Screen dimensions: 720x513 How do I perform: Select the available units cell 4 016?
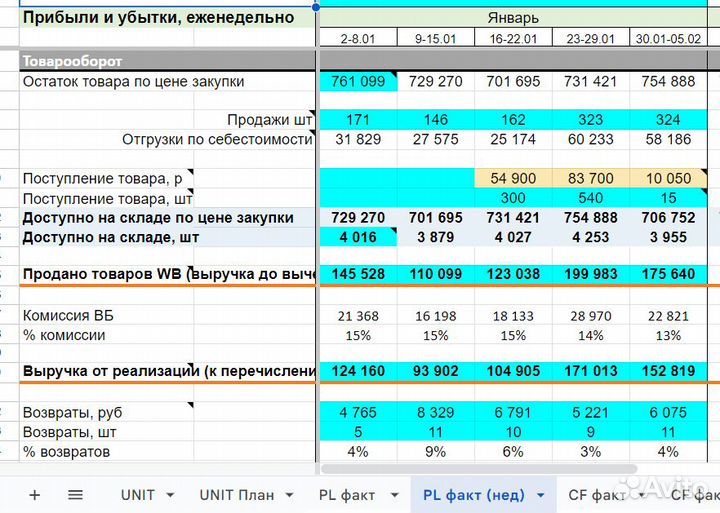pos(358,237)
